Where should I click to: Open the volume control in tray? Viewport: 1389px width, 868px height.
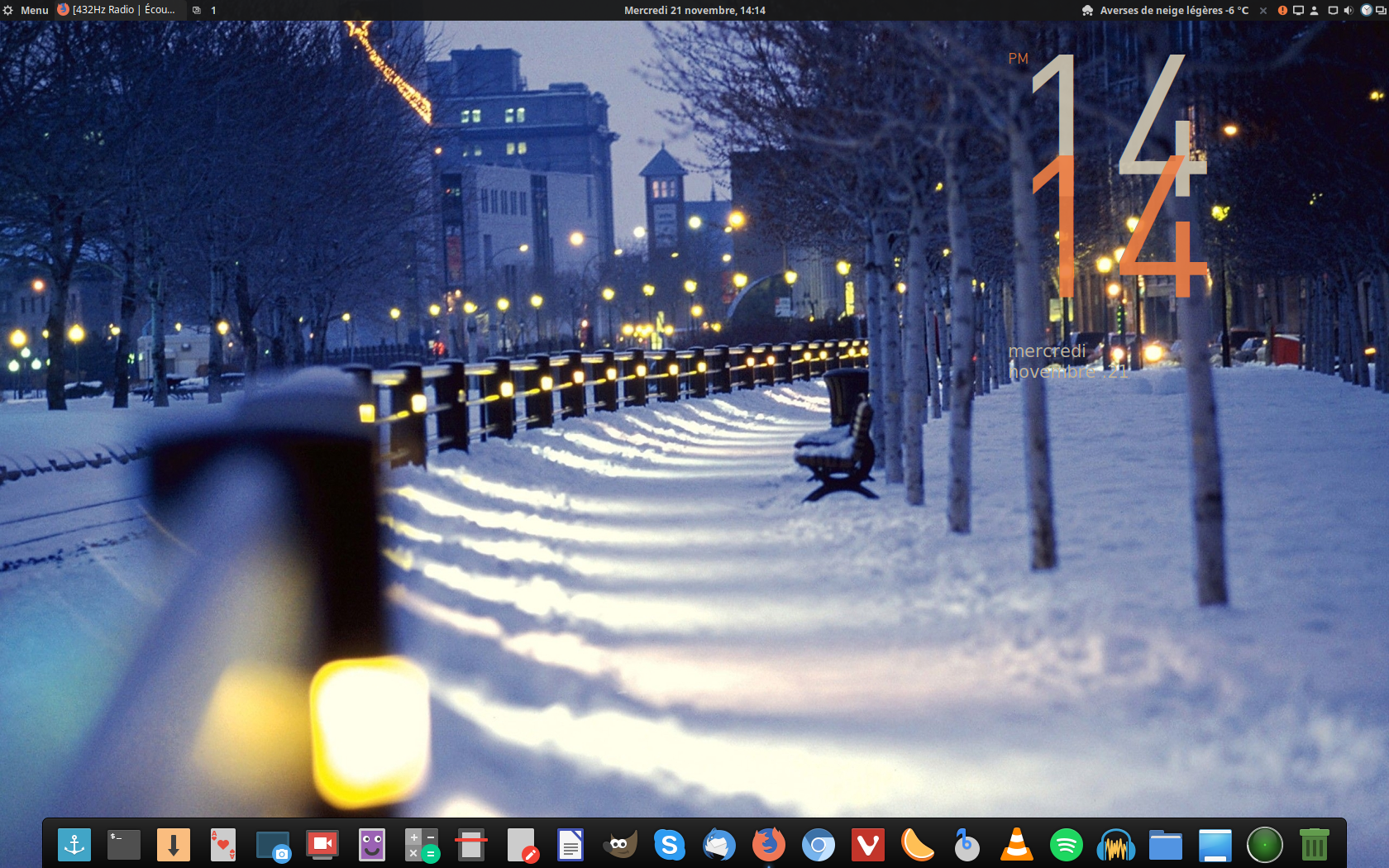coord(1348,10)
